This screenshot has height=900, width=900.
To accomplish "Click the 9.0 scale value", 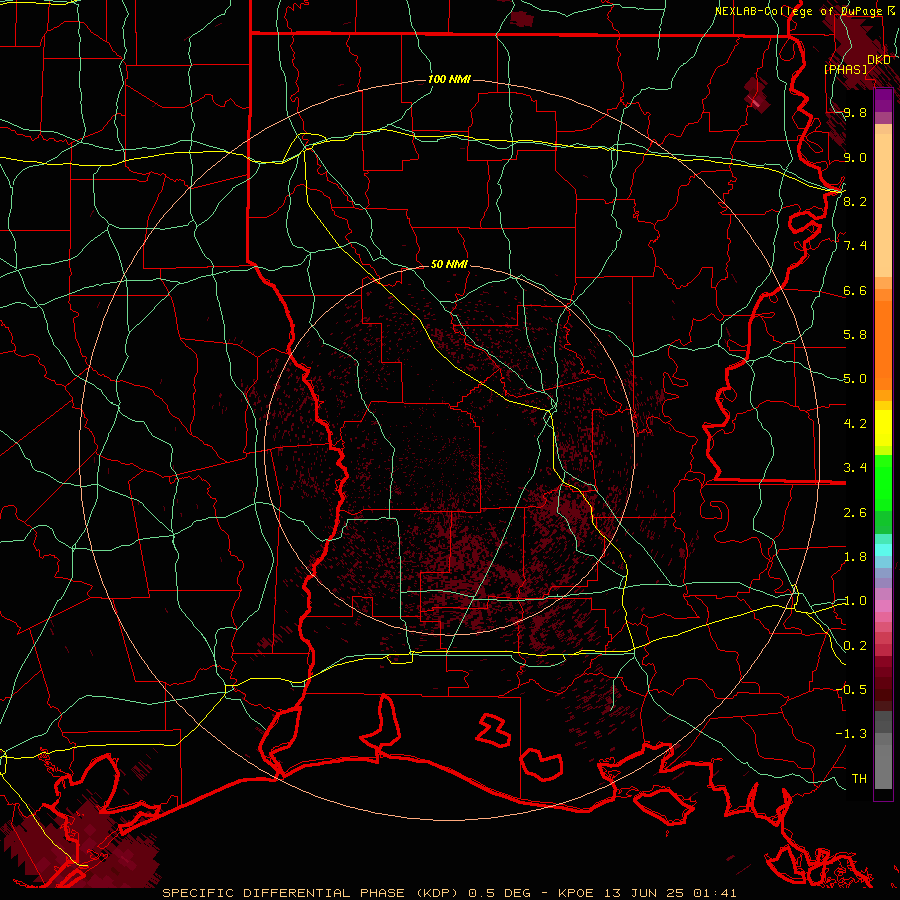I will pyautogui.click(x=855, y=157).
